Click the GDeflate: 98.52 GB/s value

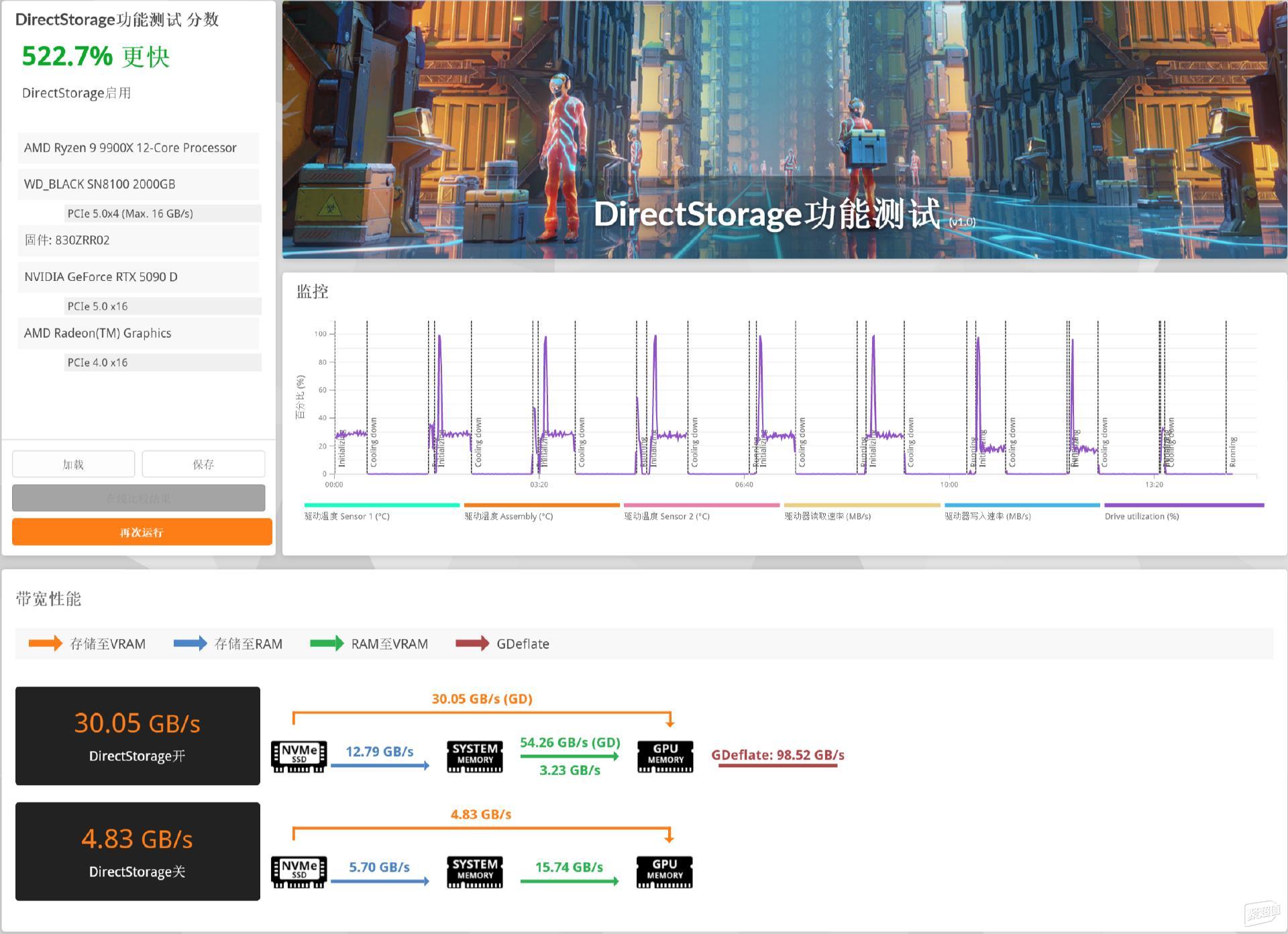click(777, 755)
